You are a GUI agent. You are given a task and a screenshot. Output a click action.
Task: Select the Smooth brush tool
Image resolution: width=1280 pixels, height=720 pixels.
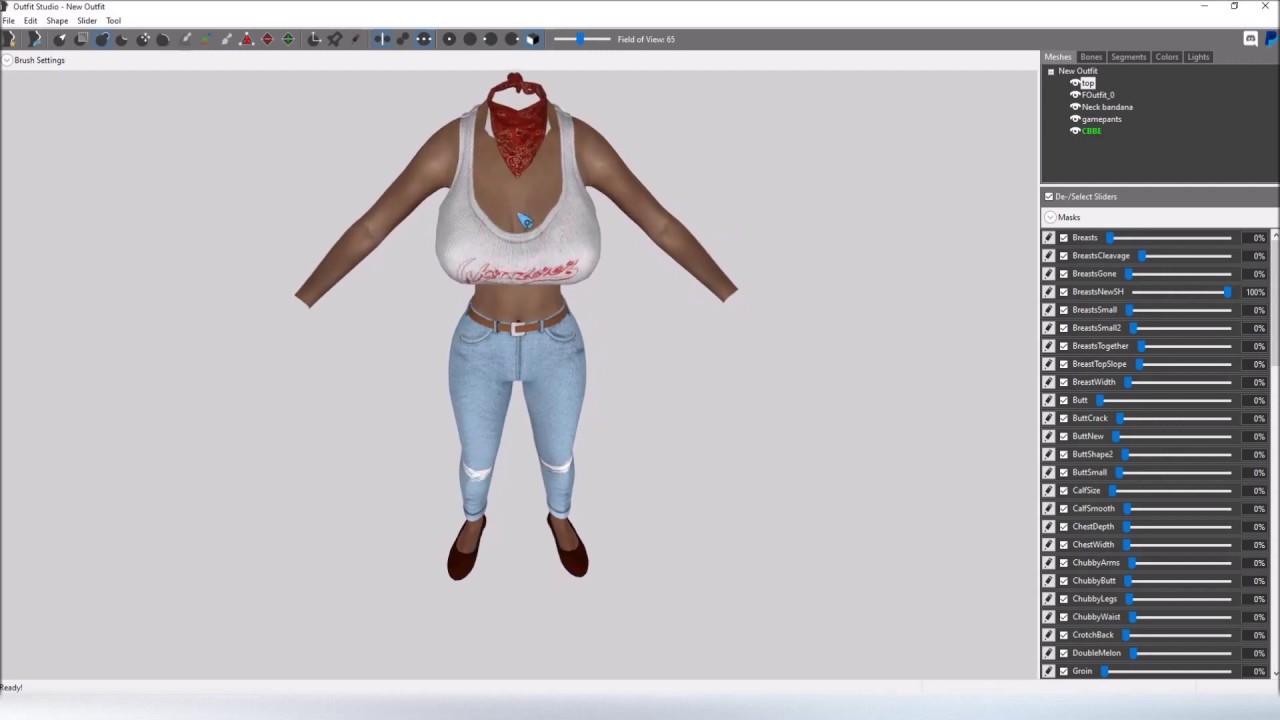tap(163, 39)
